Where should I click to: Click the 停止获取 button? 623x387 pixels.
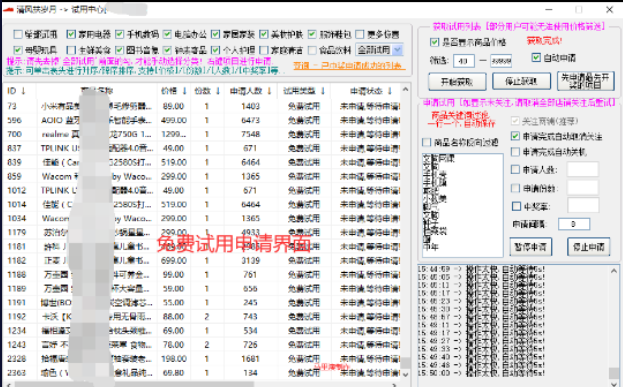point(521,81)
